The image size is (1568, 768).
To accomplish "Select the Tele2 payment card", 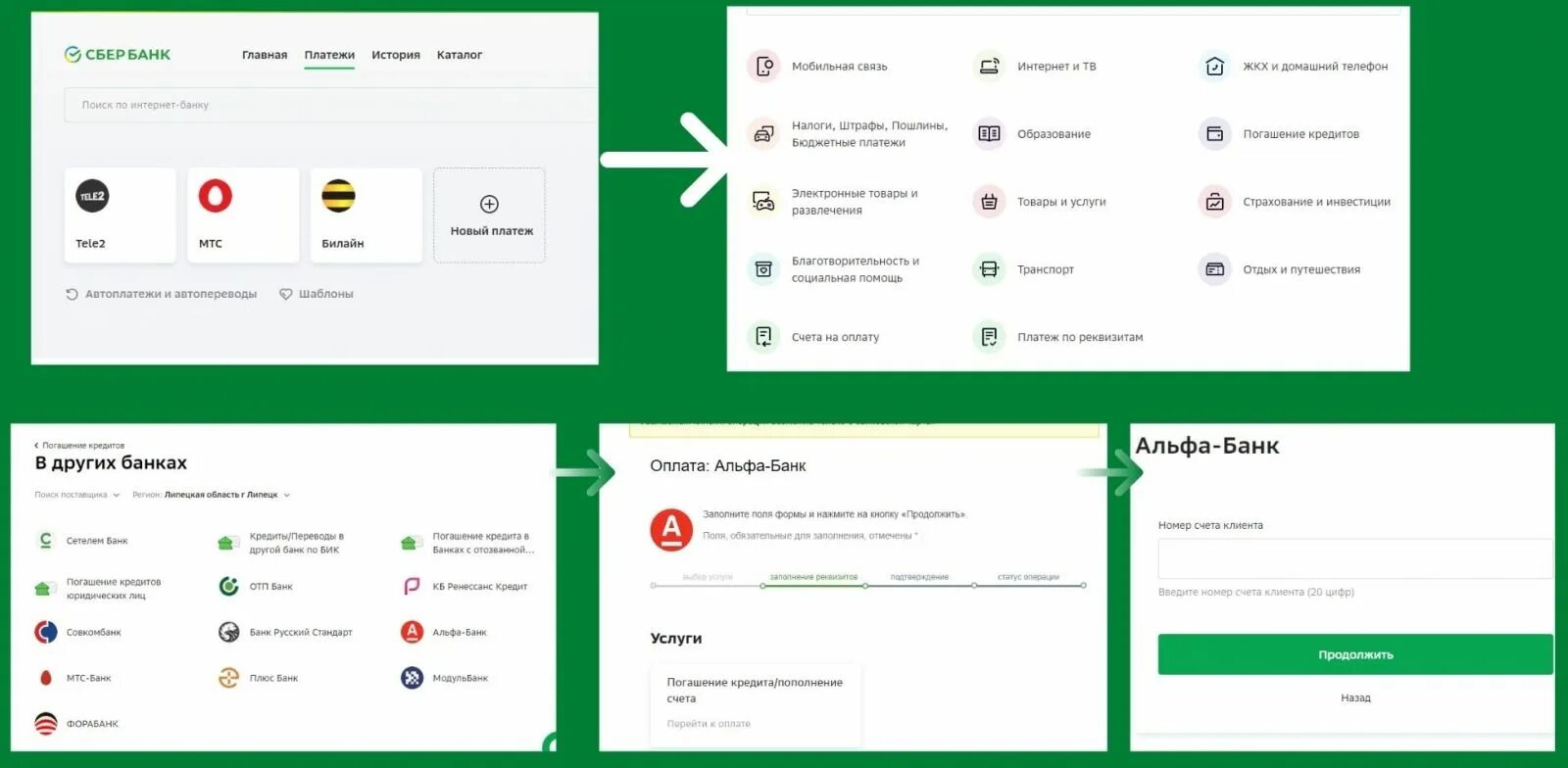I will 121,215.
